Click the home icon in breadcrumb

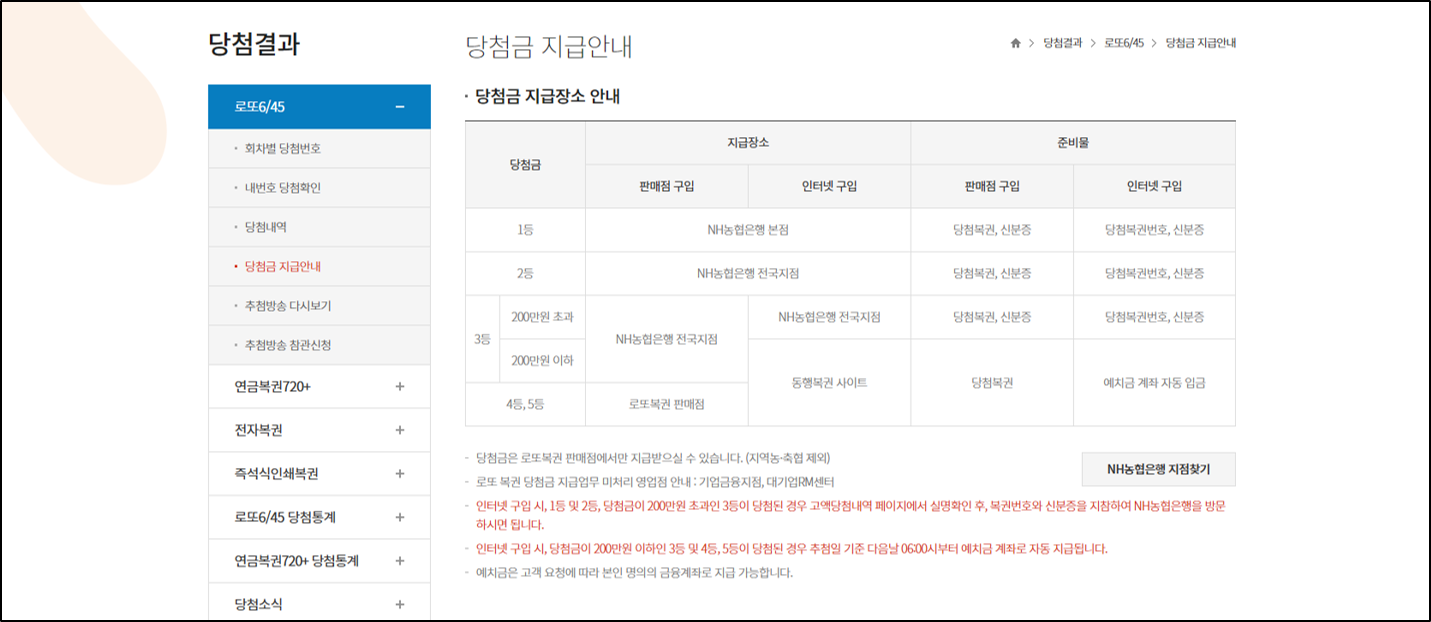[x=1016, y=43]
